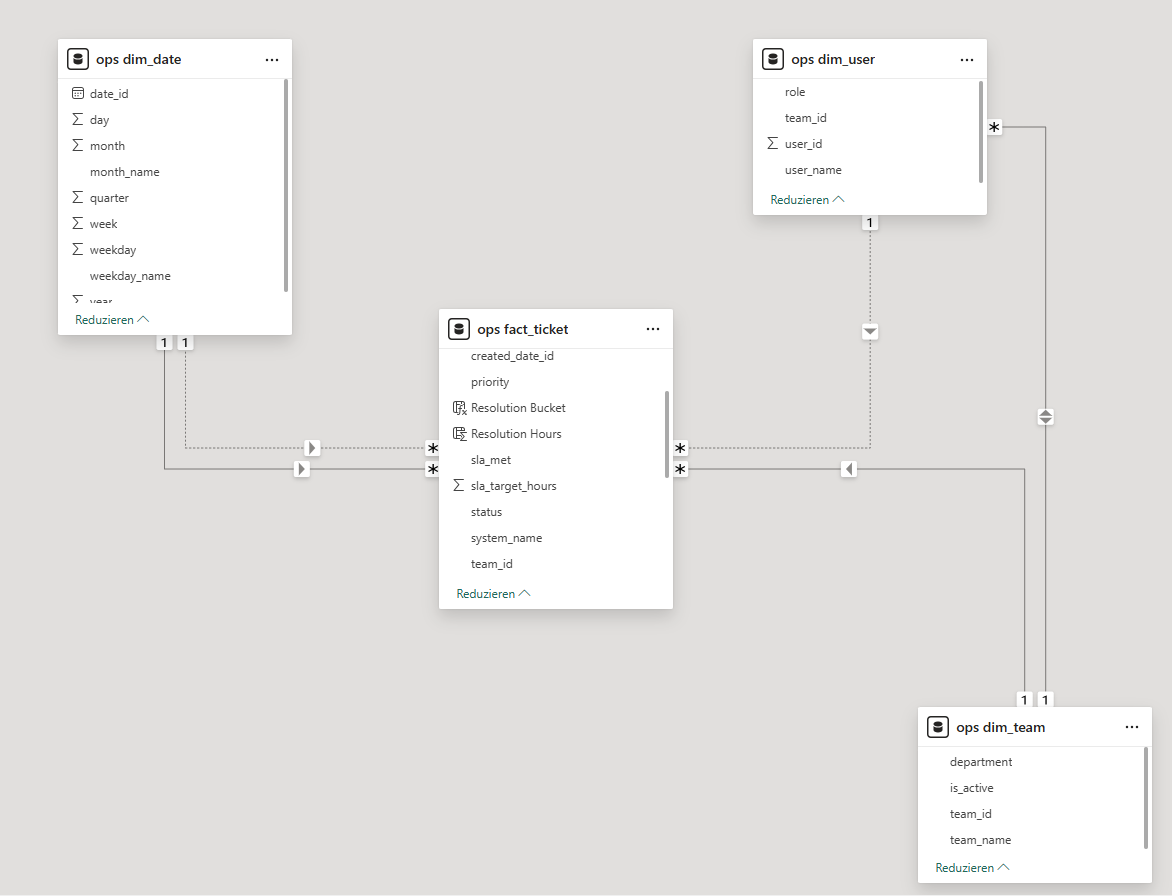Image resolution: width=1172 pixels, height=896 pixels.
Task: Collapse the ops dim_date table
Action: (111, 320)
